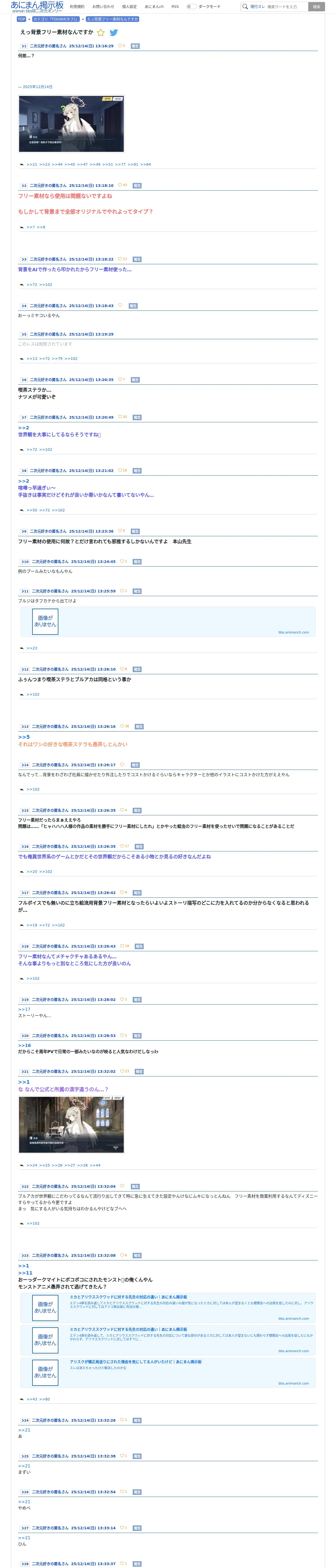This screenshot has width=336, height=1568.
Task: Like post 1 with its heart icon
Action: click(x=120, y=46)
